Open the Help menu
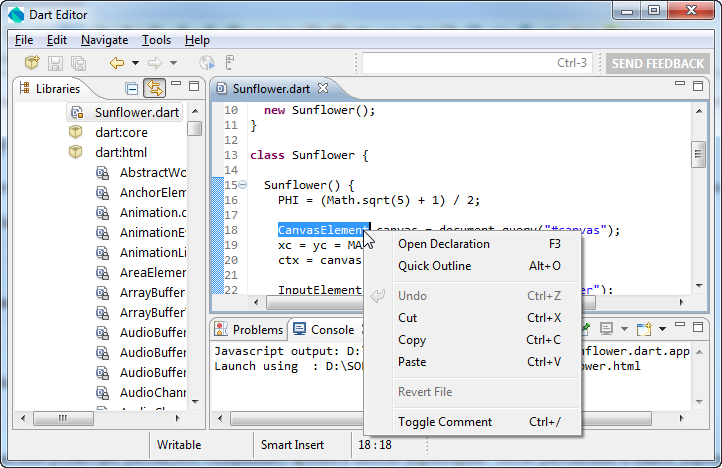The height and width of the screenshot is (468, 722). click(197, 40)
